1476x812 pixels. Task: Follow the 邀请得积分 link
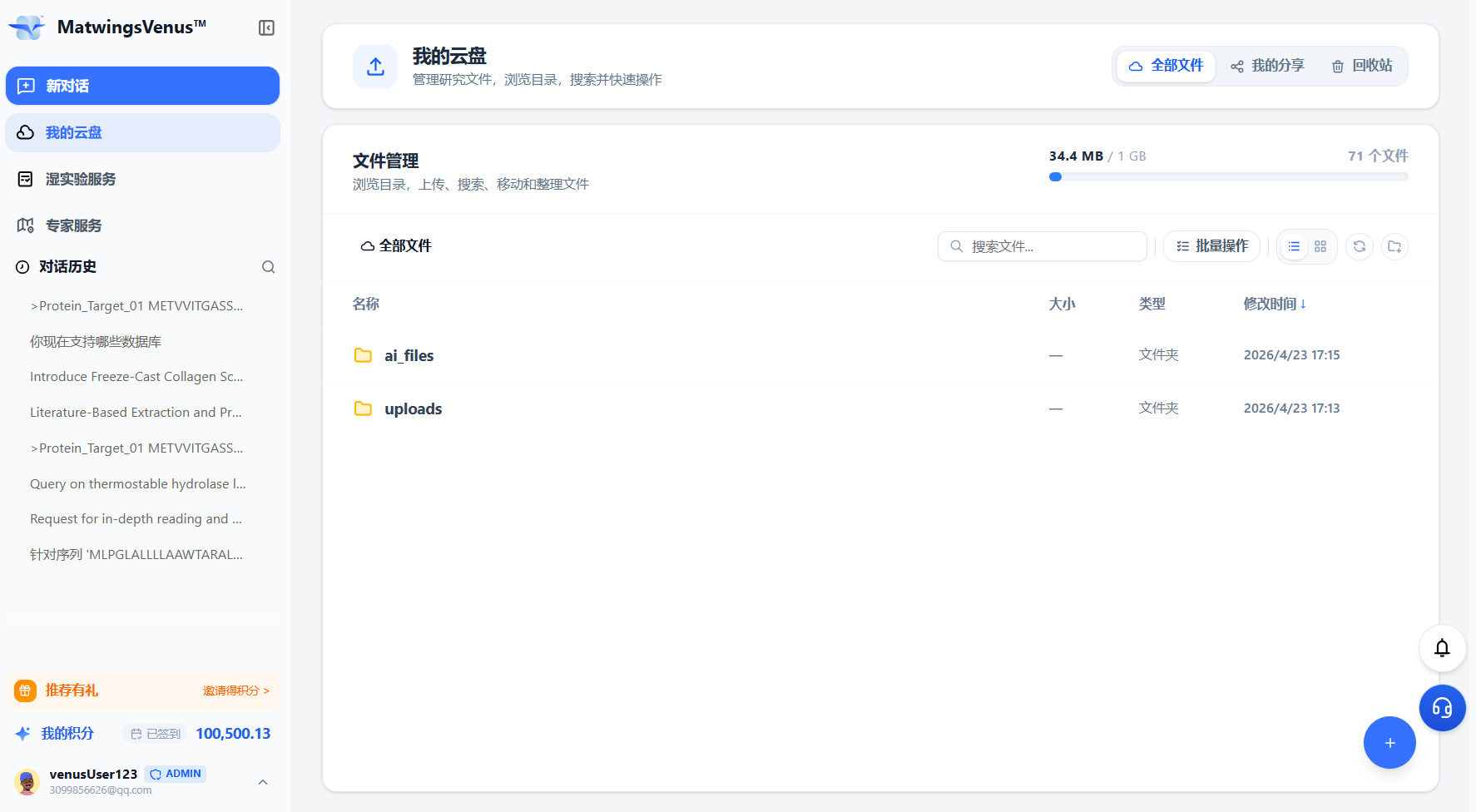click(236, 691)
